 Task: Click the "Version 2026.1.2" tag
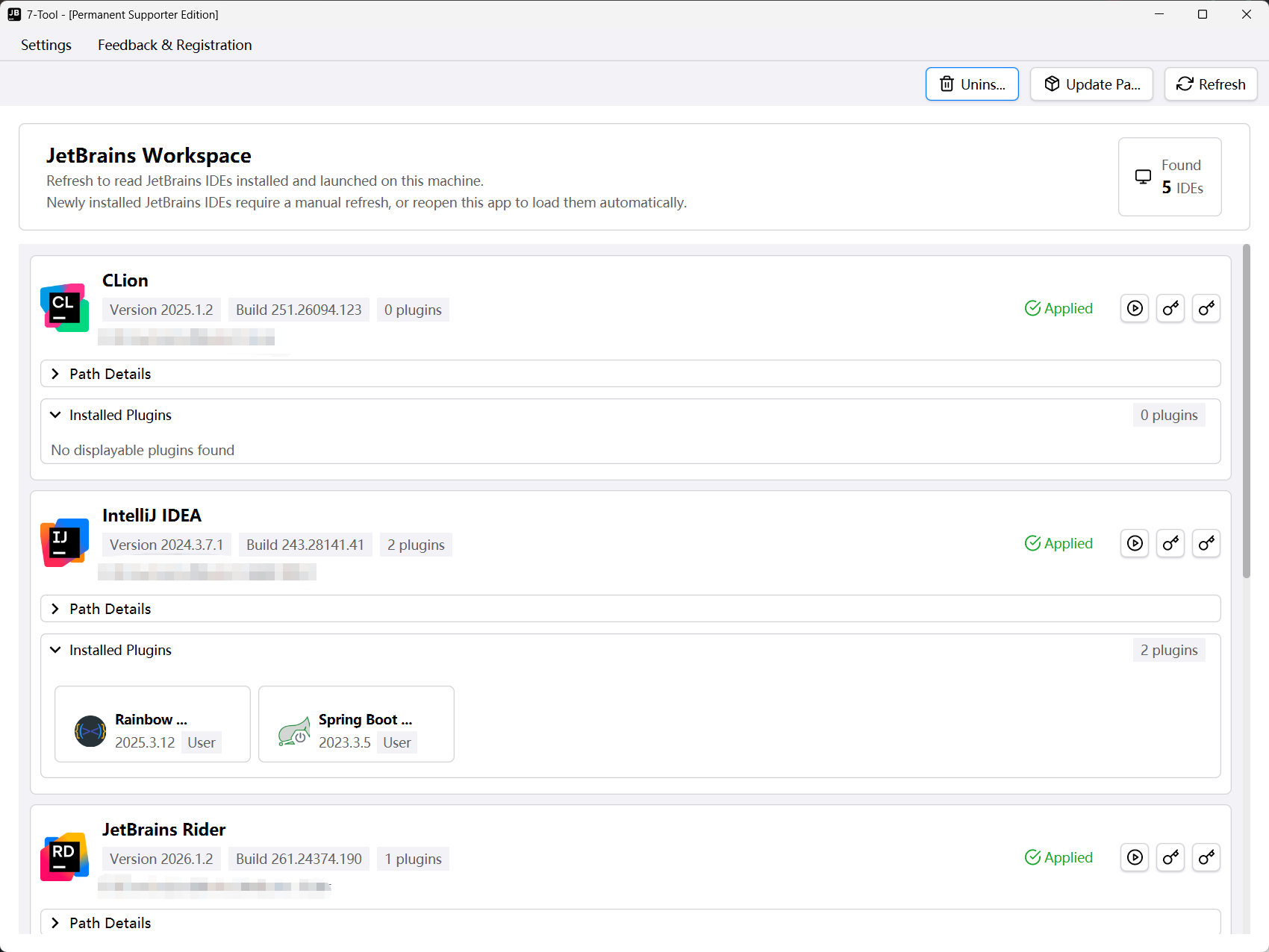pyautogui.click(x=161, y=859)
